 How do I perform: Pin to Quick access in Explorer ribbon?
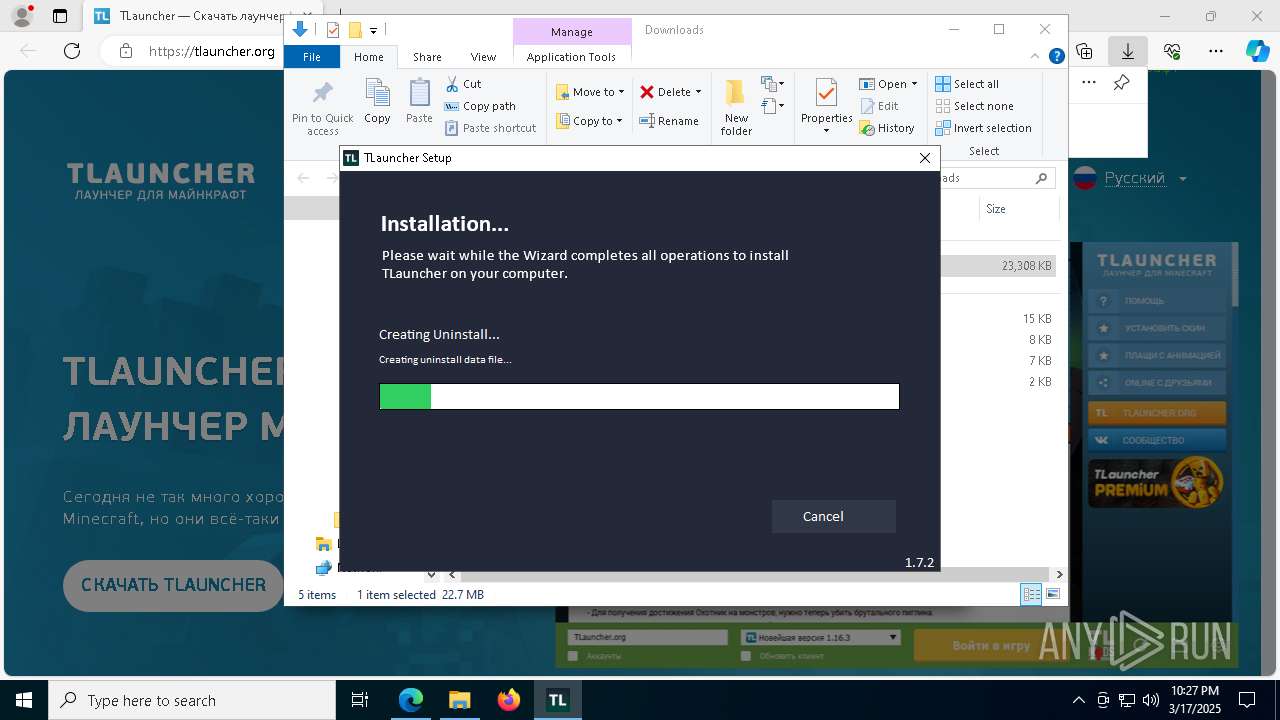(322, 108)
